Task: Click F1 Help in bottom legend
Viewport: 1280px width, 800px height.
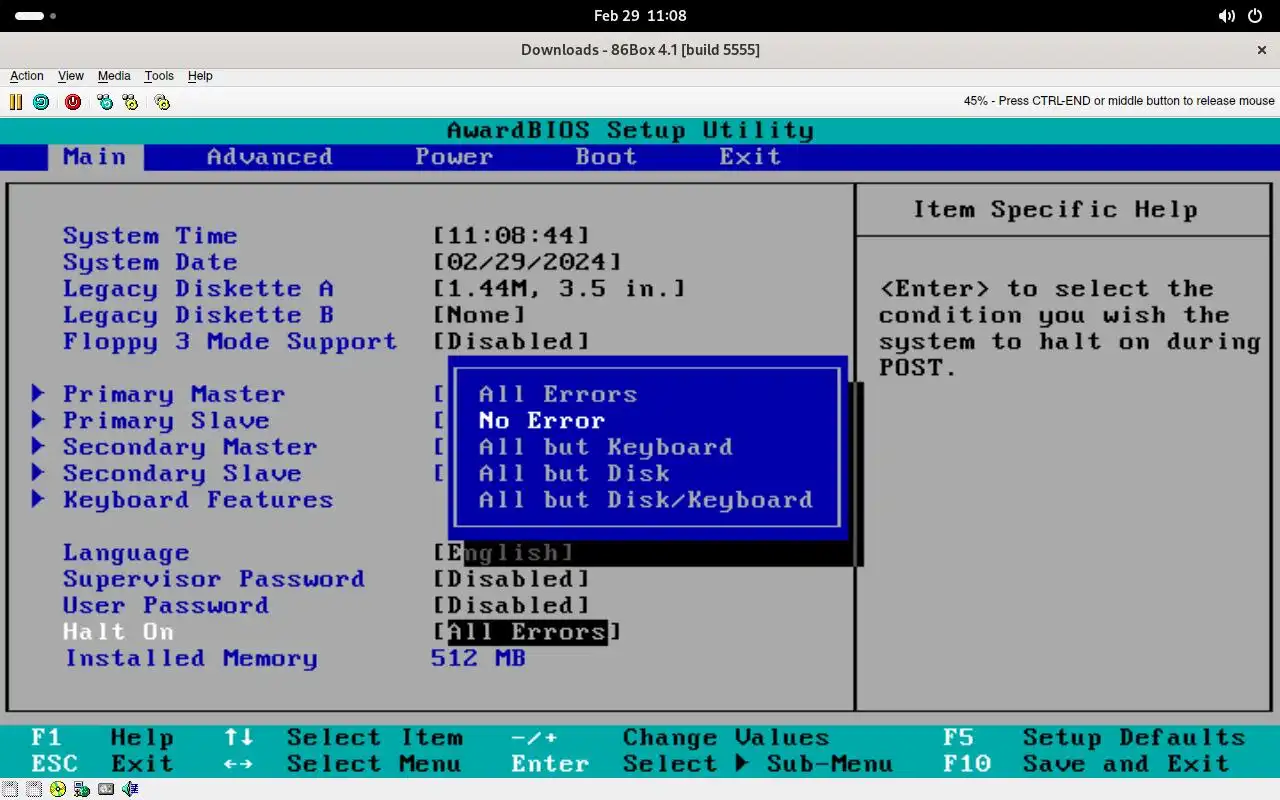Action: (x=102, y=738)
